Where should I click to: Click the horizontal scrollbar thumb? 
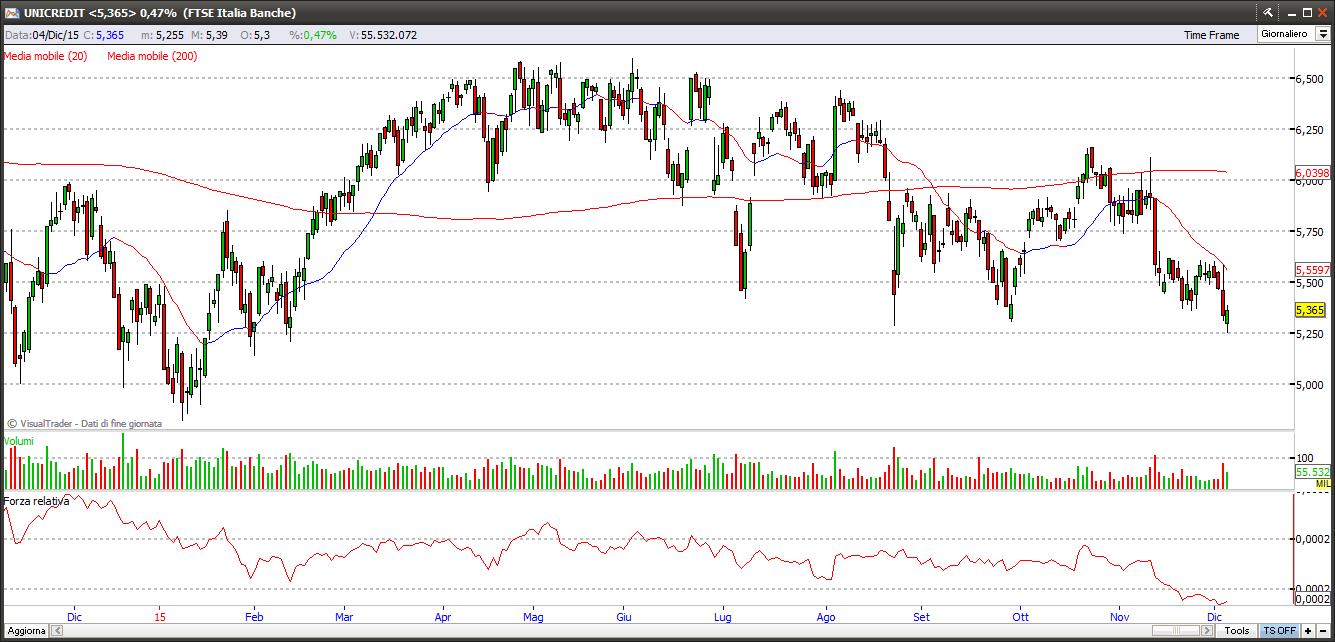tap(1176, 630)
